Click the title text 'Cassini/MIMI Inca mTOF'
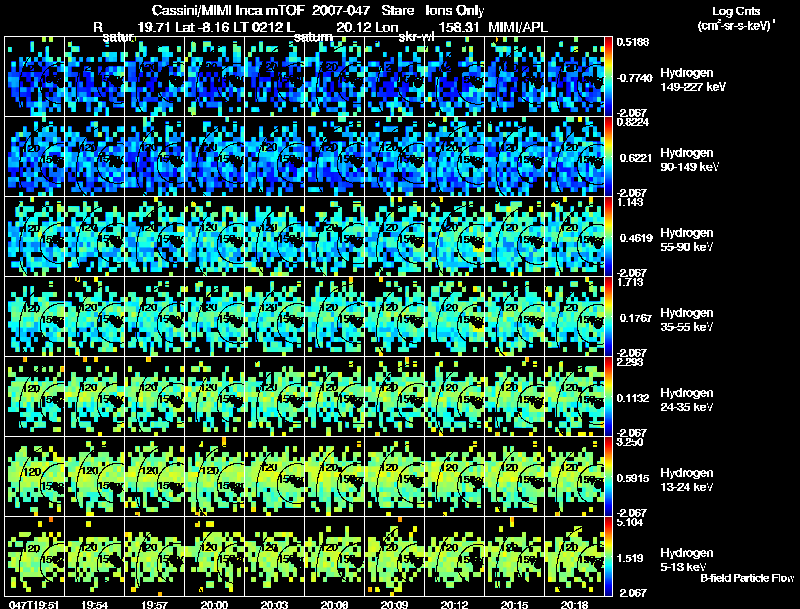This screenshot has width=800, height=609. 228,10
